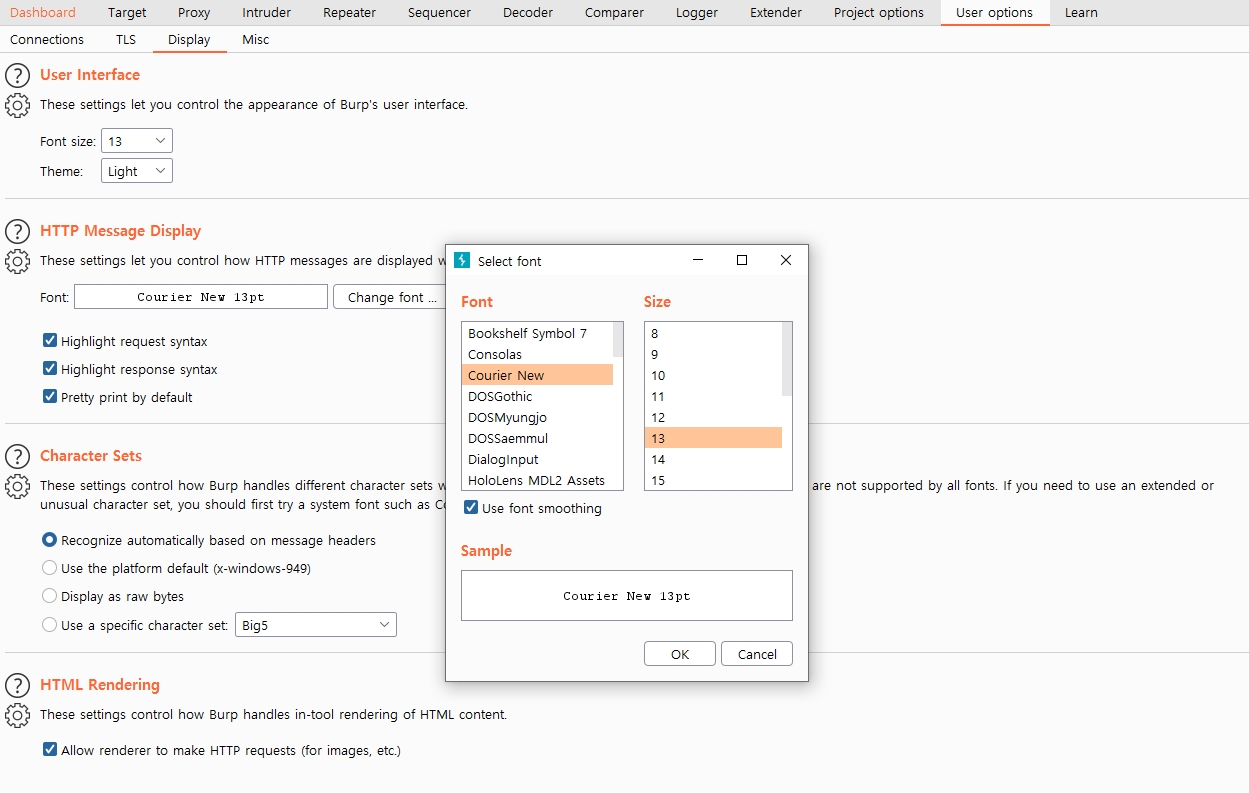Image resolution: width=1249 pixels, height=793 pixels.
Task: Switch to the Comparer tab
Action: click(614, 13)
